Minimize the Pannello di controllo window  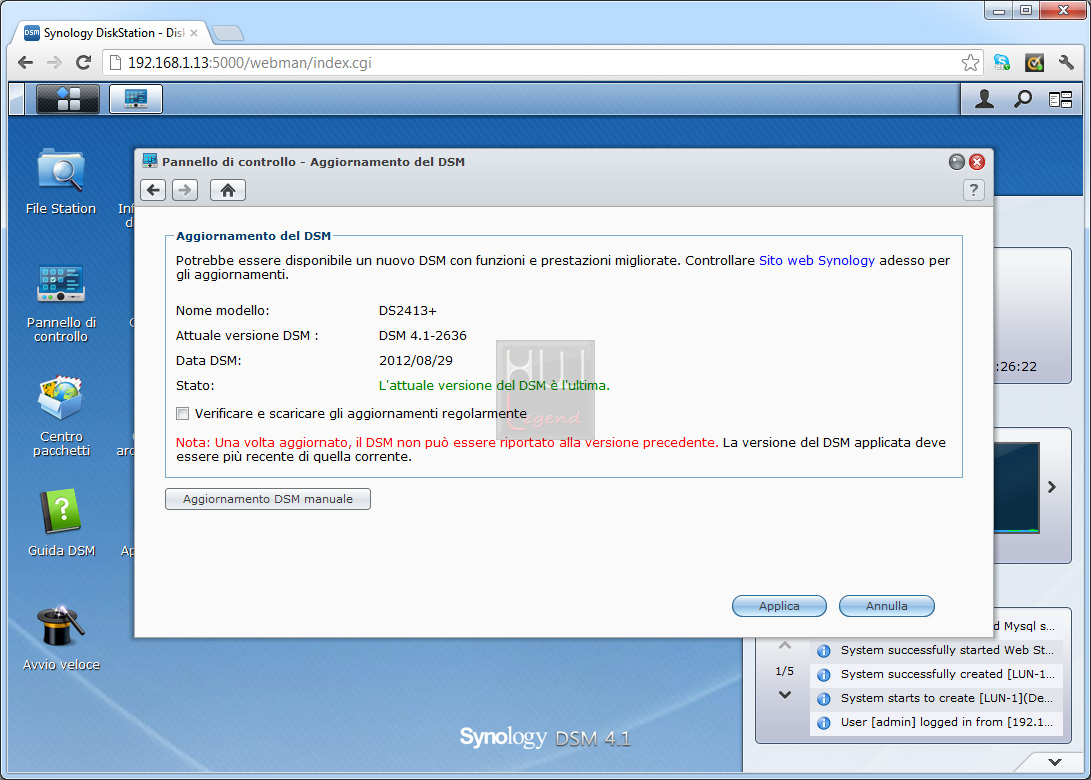(957, 162)
